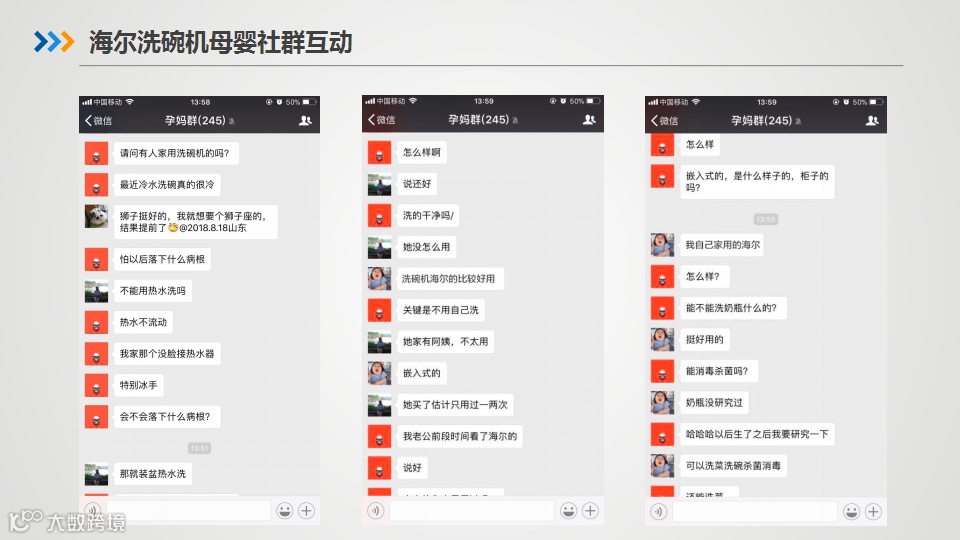
Task: Select message '说还好'
Action: click(x=417, y=184)
